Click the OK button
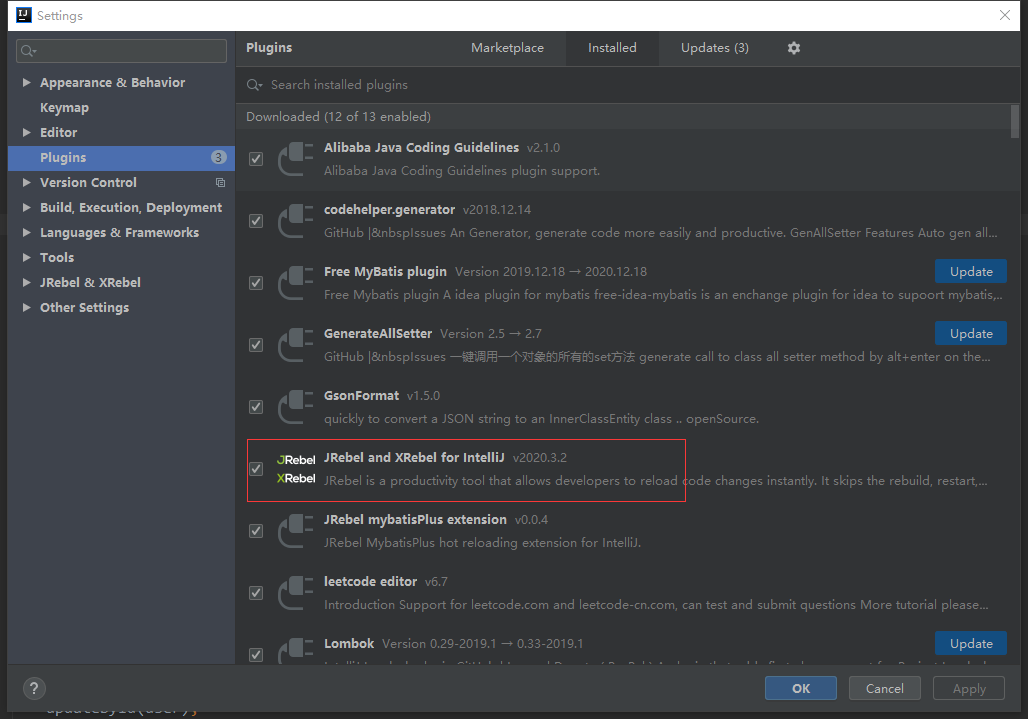The height and width of the screenshot is (719, 1028). (x=801, y=688)
